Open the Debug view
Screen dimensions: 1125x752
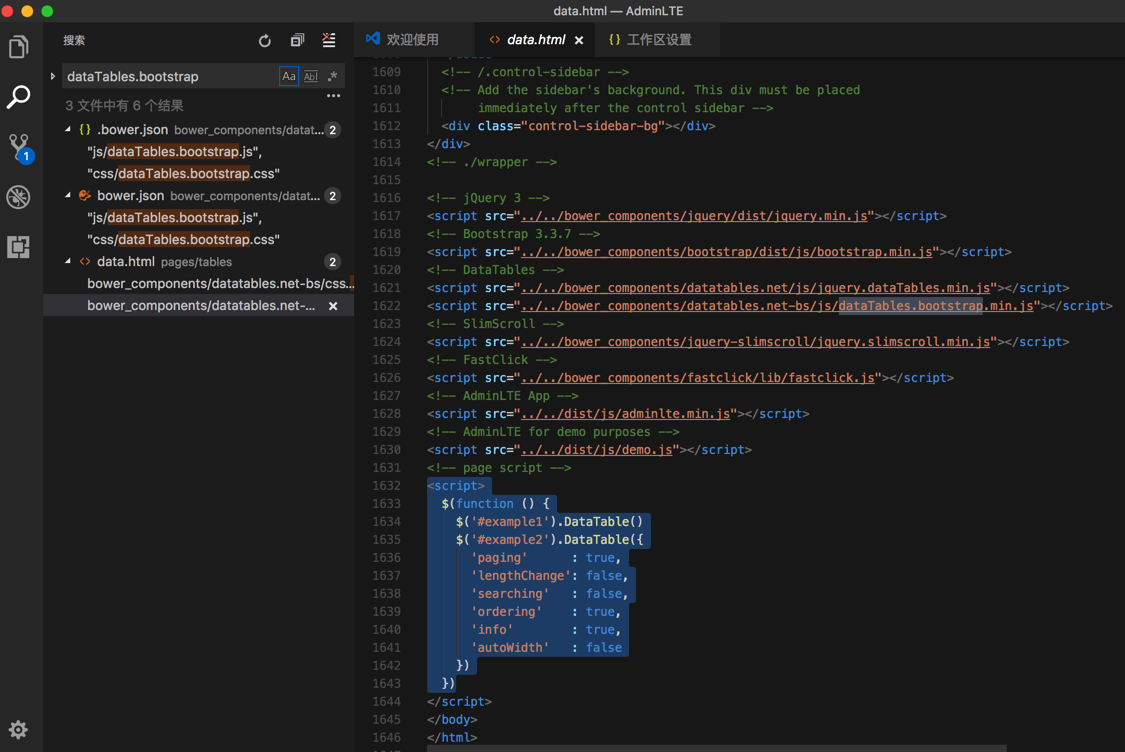click(x=19, y=197)
